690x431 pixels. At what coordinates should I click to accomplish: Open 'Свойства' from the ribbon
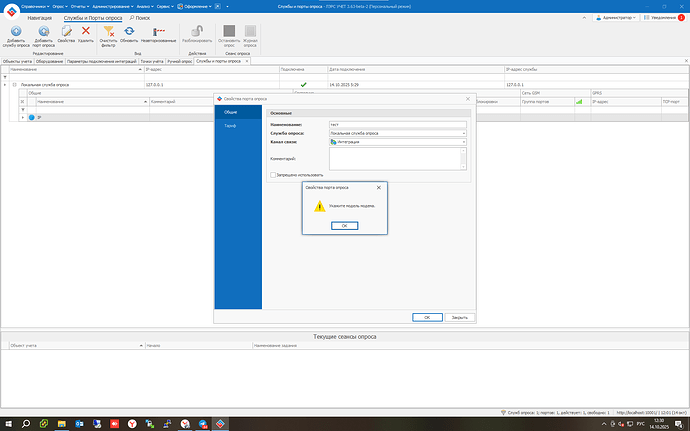tap(66, 32)
